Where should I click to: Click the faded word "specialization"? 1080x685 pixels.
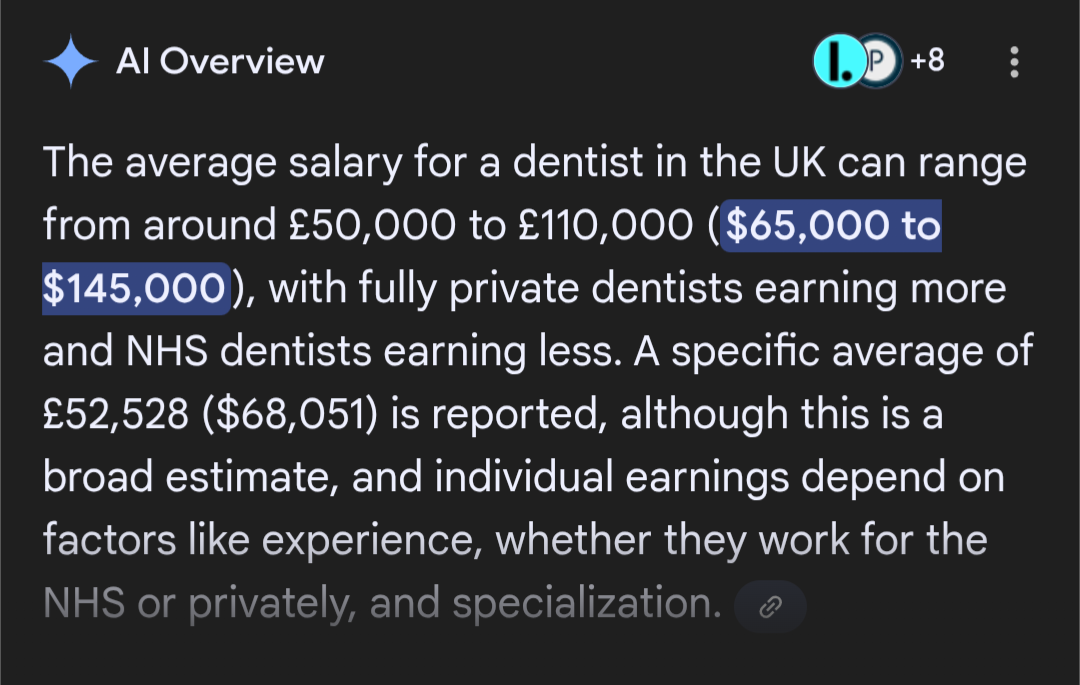[586, 604]
